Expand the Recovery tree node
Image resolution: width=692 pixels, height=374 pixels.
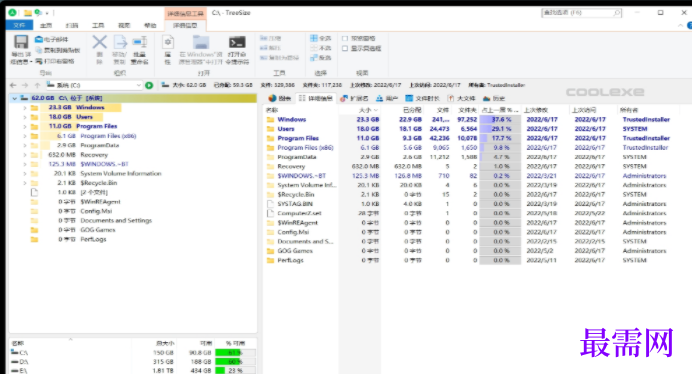25,155
